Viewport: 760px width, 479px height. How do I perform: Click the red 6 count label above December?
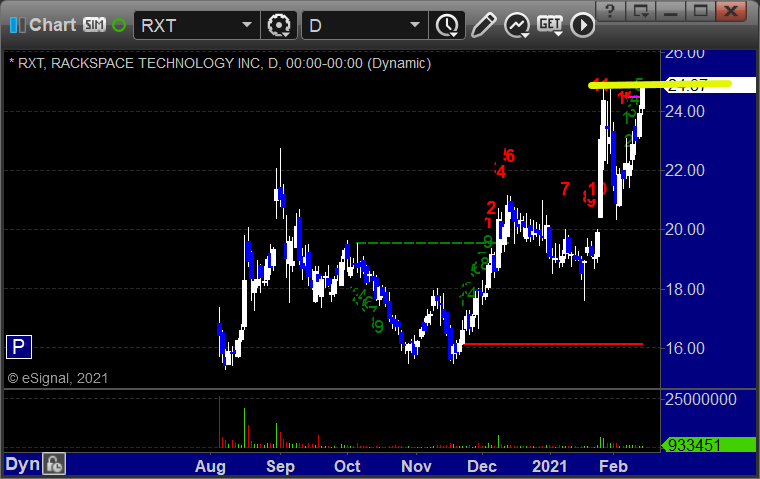[509, 156]
